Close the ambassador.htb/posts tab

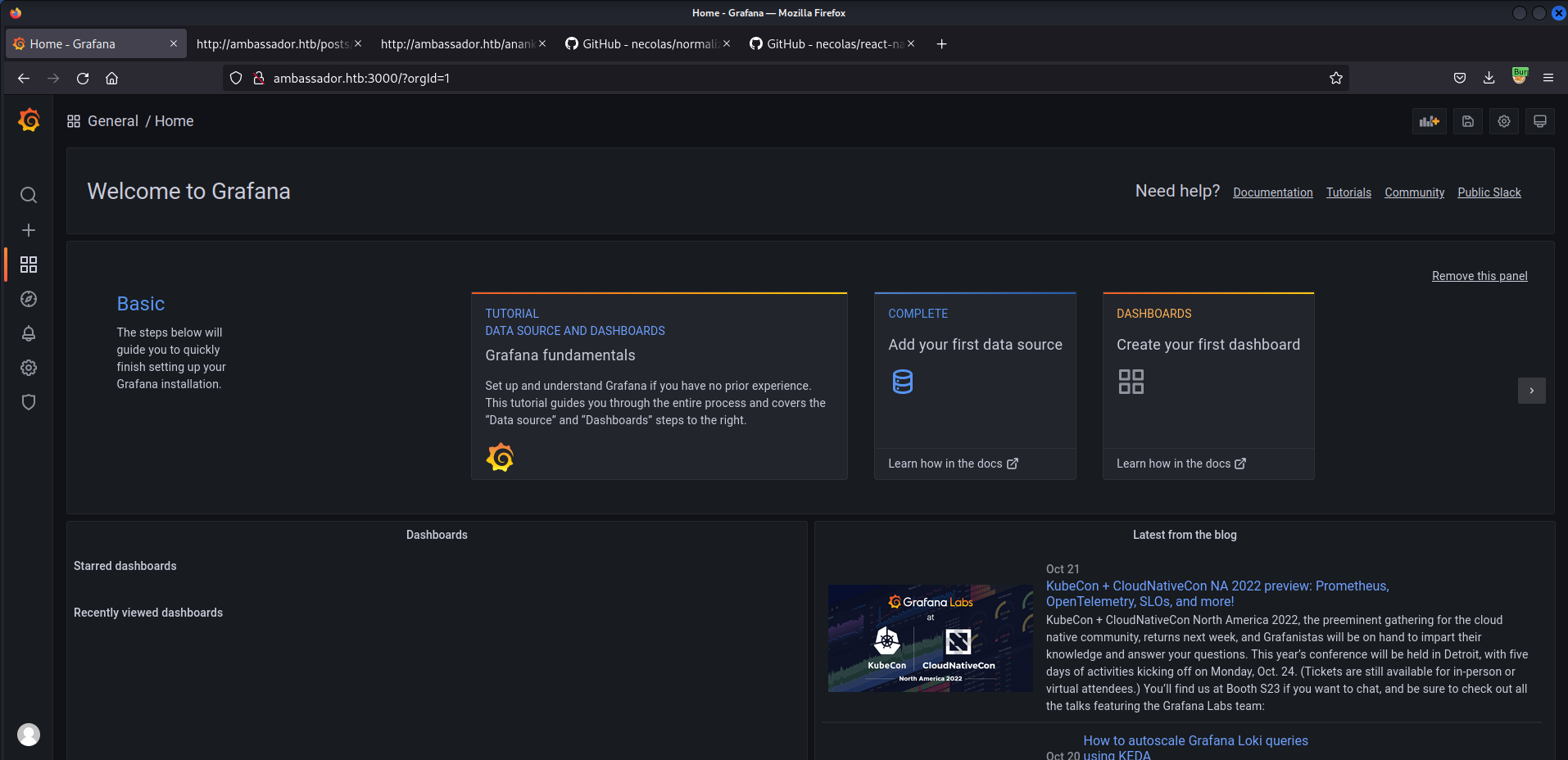point(358,43)
